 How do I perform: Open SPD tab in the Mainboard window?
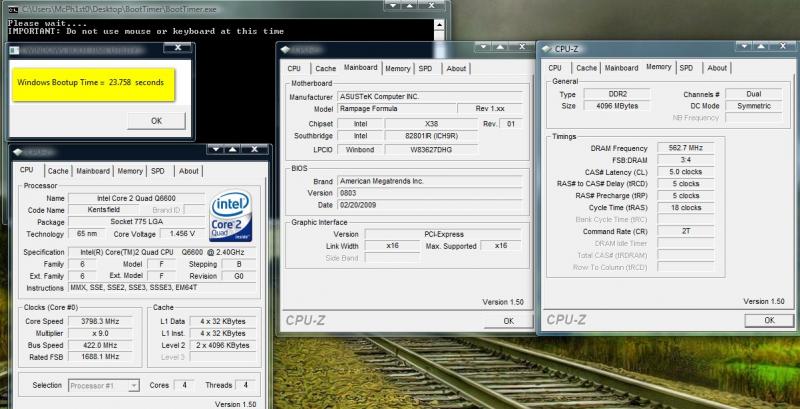[x=425, y=68]
